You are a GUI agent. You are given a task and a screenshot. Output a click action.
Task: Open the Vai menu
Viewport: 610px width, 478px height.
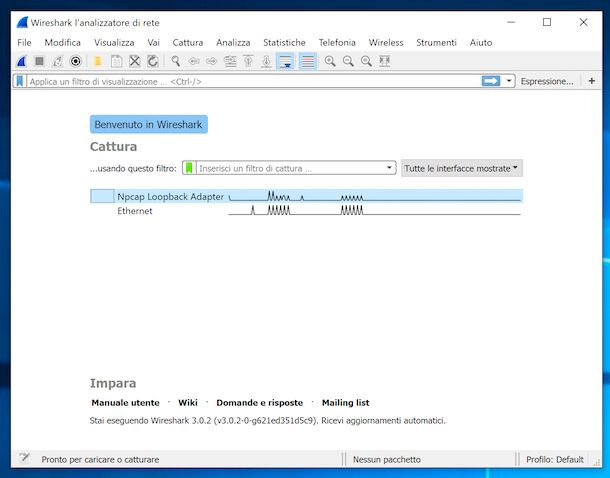(153, 42)
